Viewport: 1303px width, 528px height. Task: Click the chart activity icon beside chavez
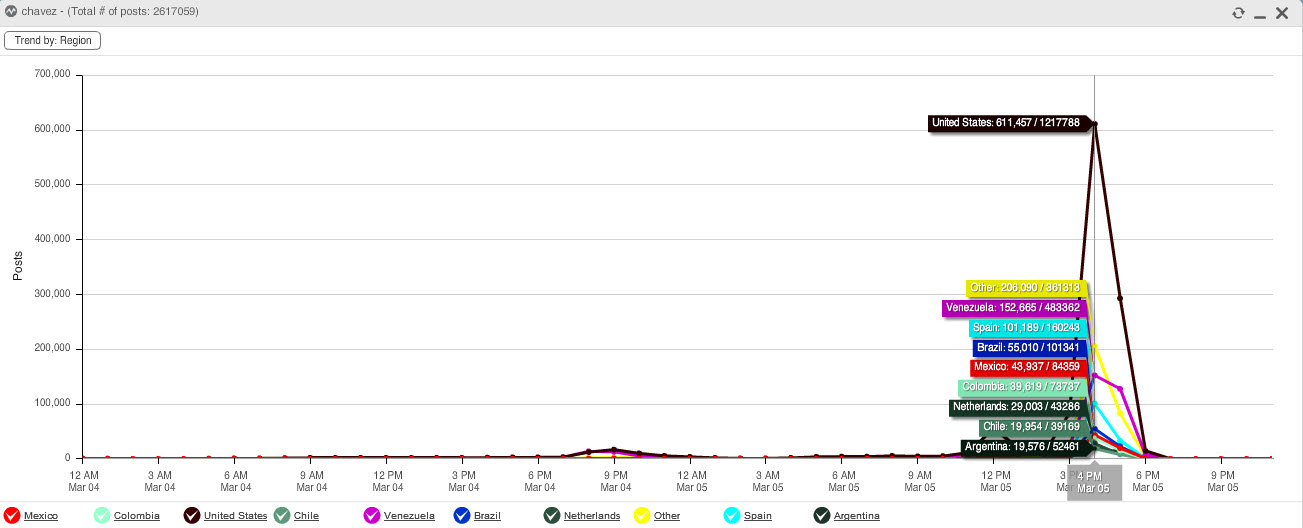[x=10, y=13]
